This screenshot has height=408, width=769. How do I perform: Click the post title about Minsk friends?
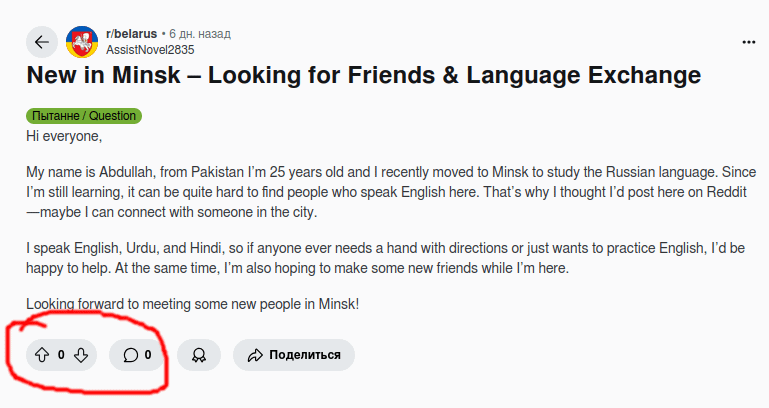[363, 76]
